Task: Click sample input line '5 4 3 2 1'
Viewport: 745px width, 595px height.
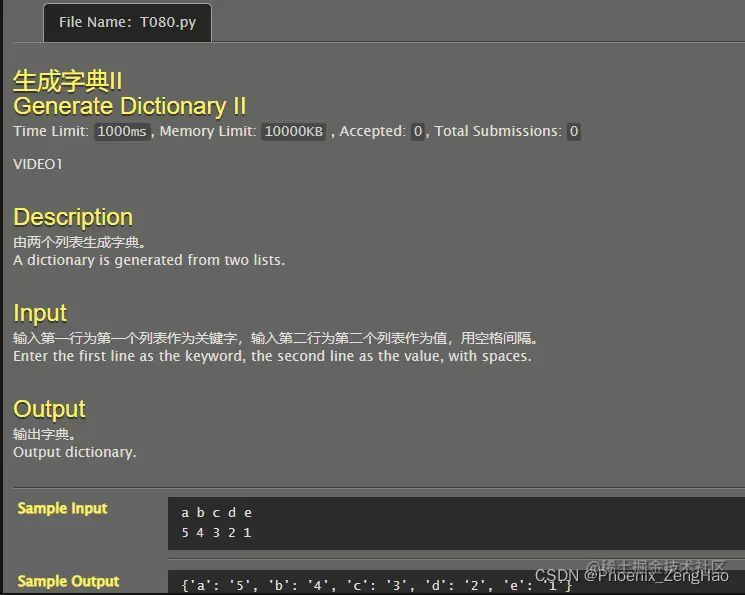Action: coord(216,533)
